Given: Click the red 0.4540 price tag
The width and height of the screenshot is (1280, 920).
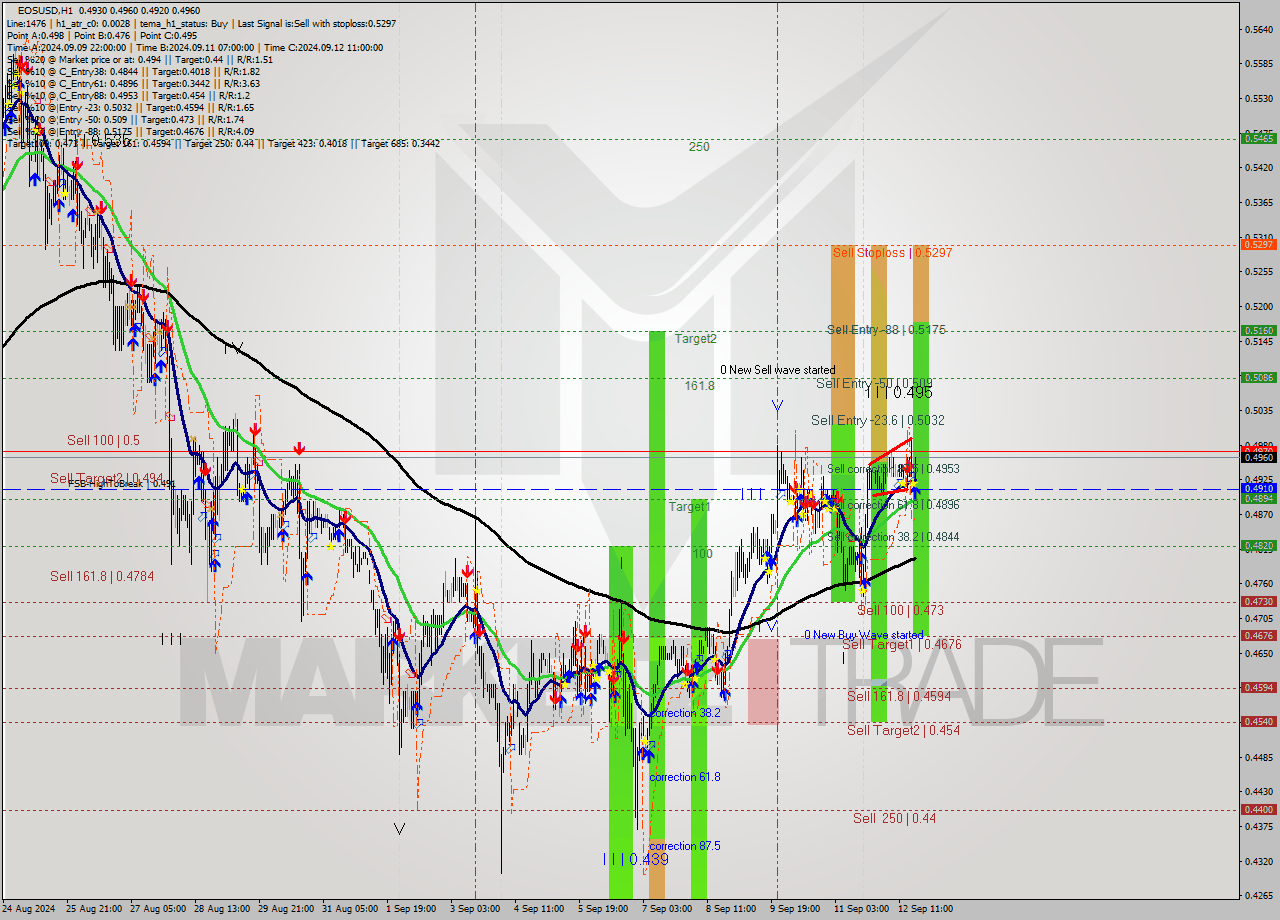Looking at the screenshot, I should click(x=1258, y=721).
